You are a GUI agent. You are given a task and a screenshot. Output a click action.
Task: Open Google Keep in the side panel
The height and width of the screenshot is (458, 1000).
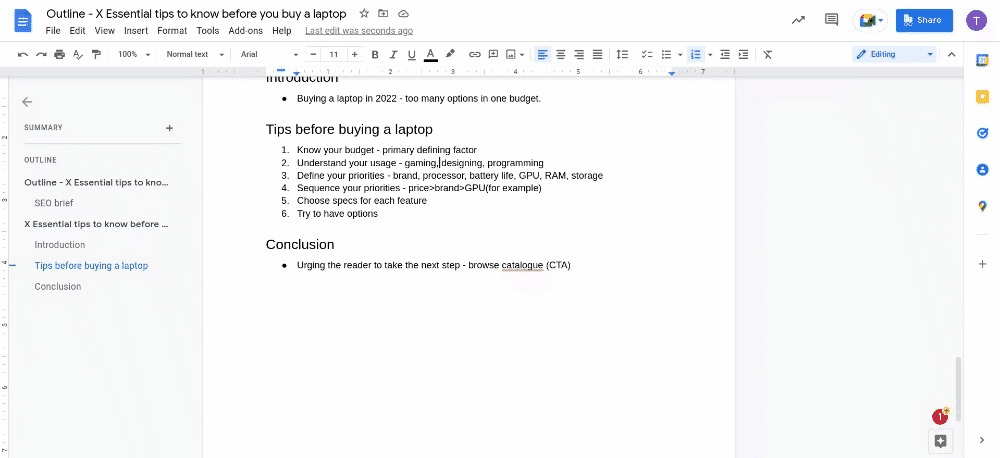(982, 97)
